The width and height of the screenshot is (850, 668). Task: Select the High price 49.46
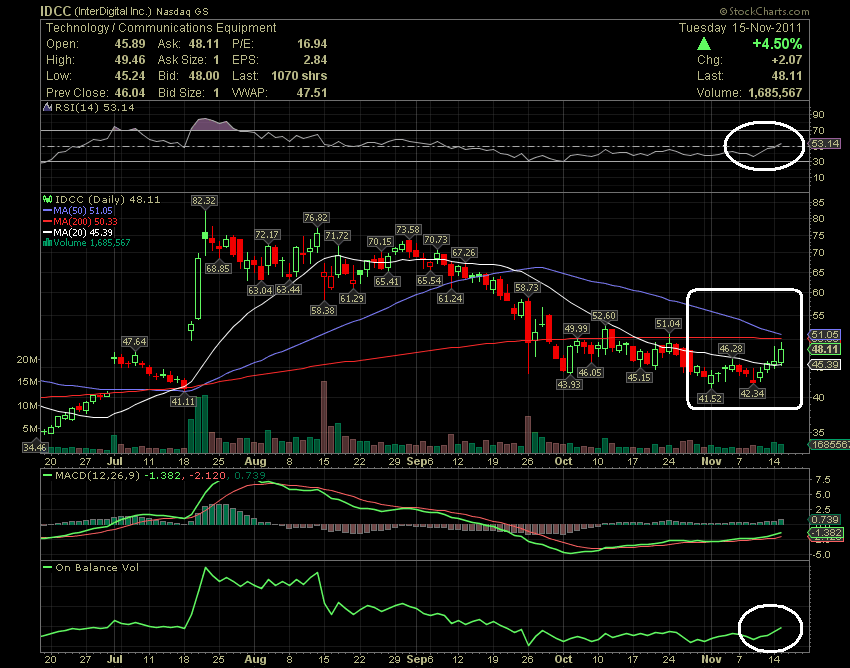pos(130,60)
